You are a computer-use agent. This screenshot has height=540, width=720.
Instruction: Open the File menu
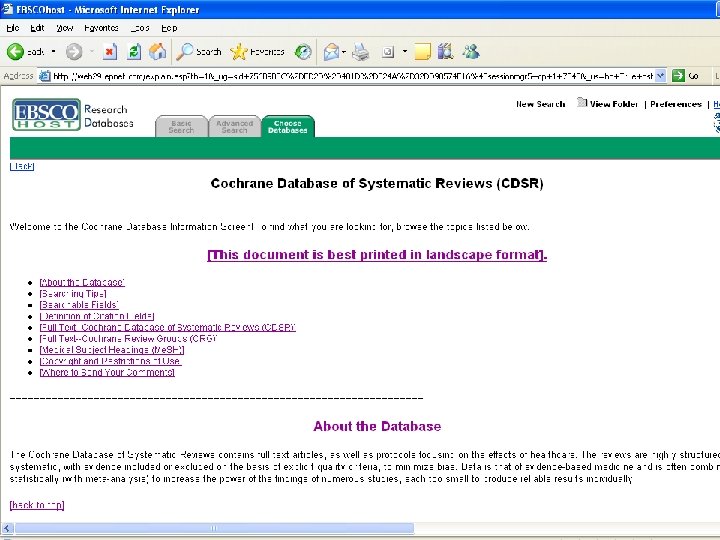tap(12, 28)
